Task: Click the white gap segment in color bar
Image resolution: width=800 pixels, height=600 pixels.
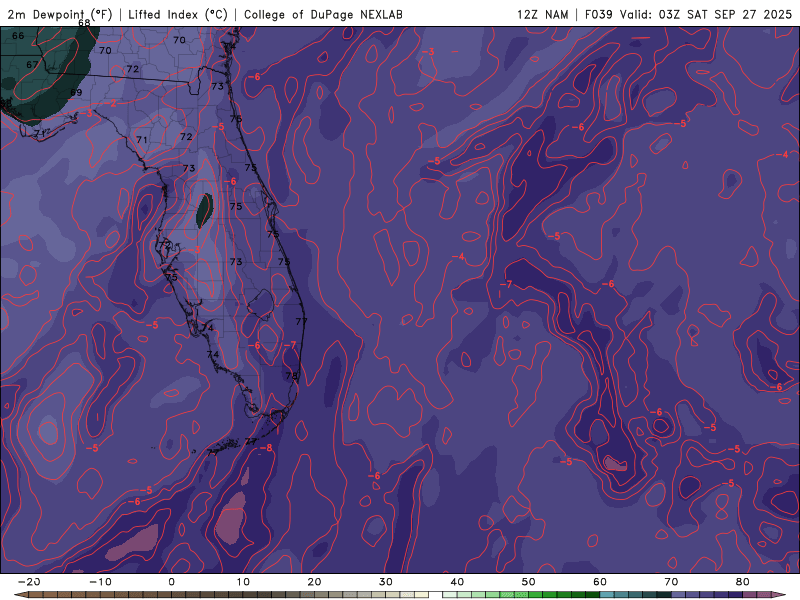Action: (x=435, y=595)
